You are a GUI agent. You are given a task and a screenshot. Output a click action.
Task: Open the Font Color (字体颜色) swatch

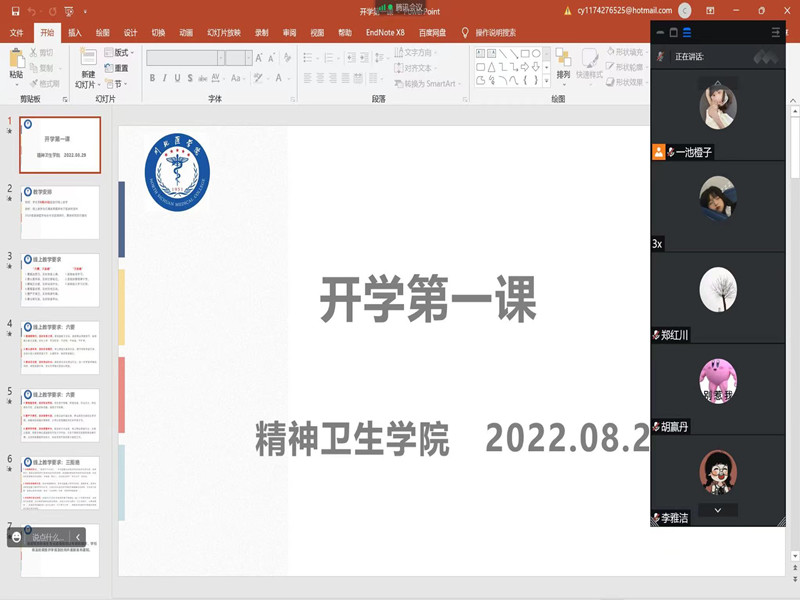(x=278, y=77)
